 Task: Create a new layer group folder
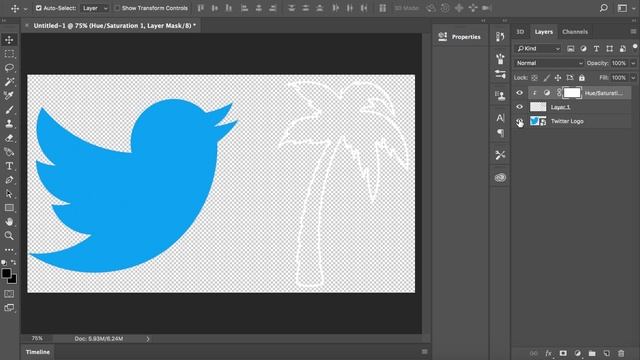click(x=592, y=353)
